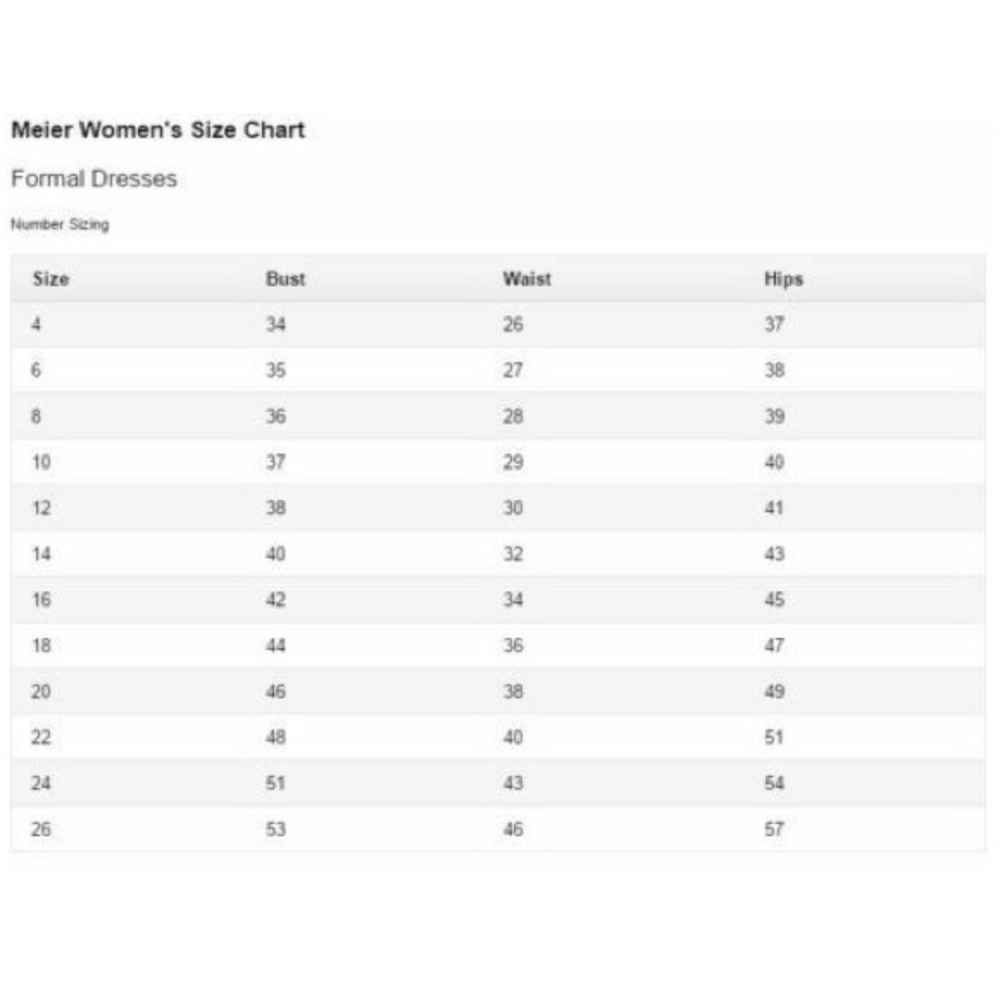The image size is (1000, 1000).
Task: Click bust value 40 in size 14 row
Action: coord(276,554)
